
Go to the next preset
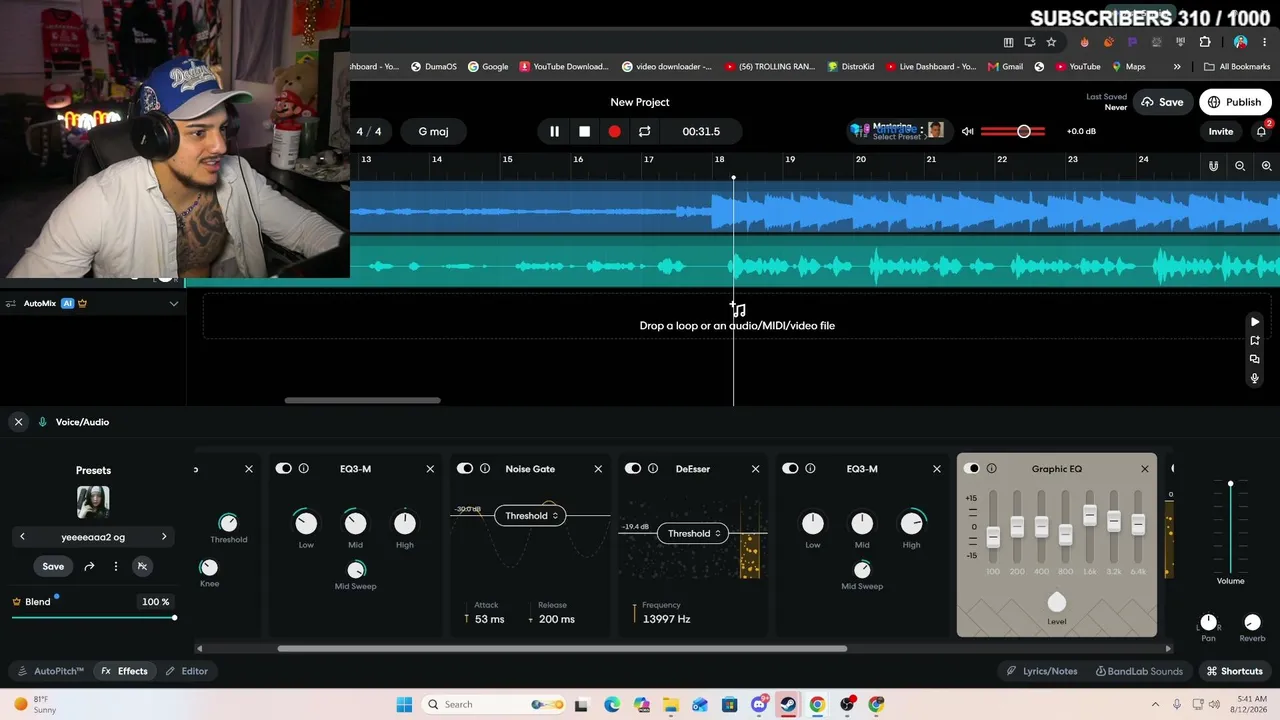pos(164,537)
